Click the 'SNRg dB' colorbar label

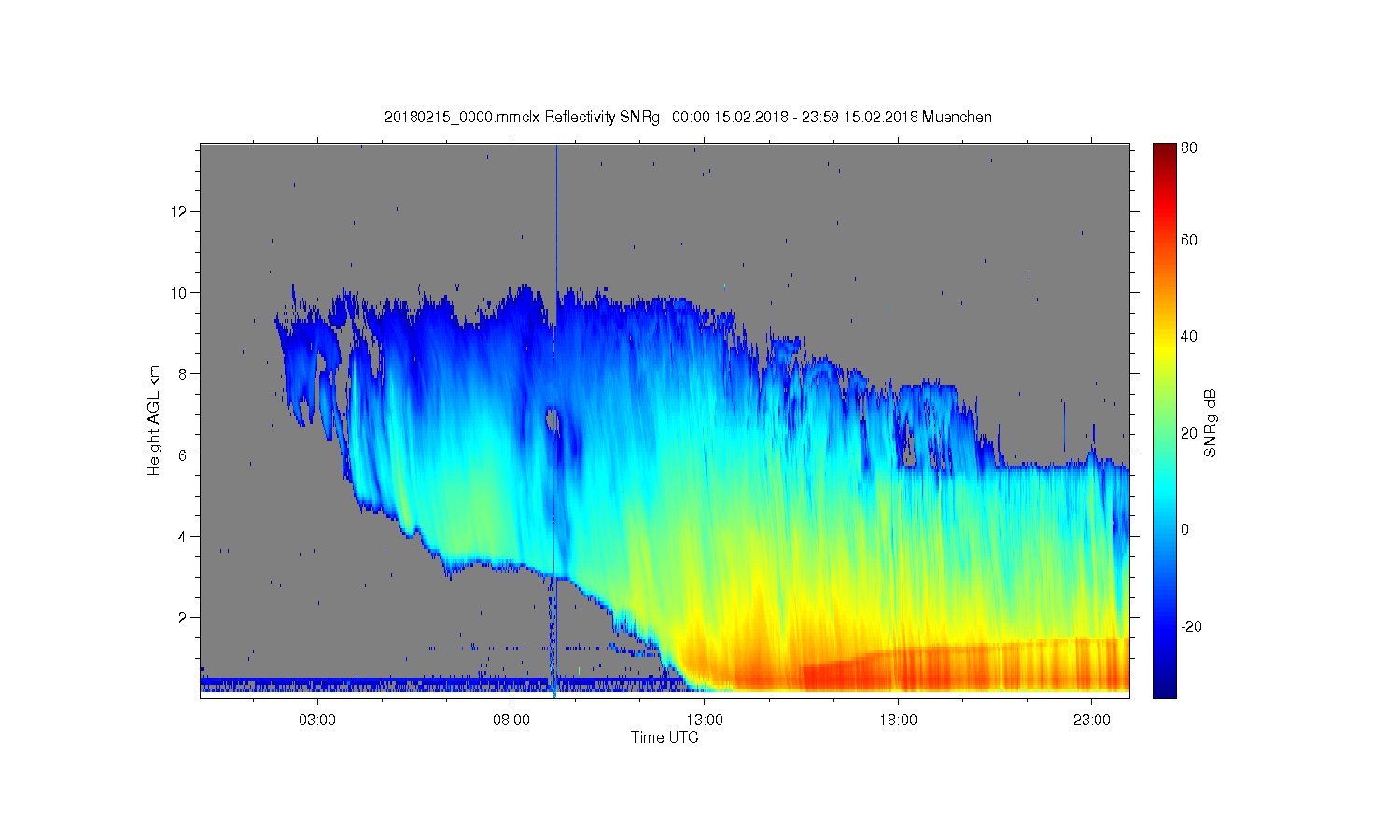coord(1211,422)
